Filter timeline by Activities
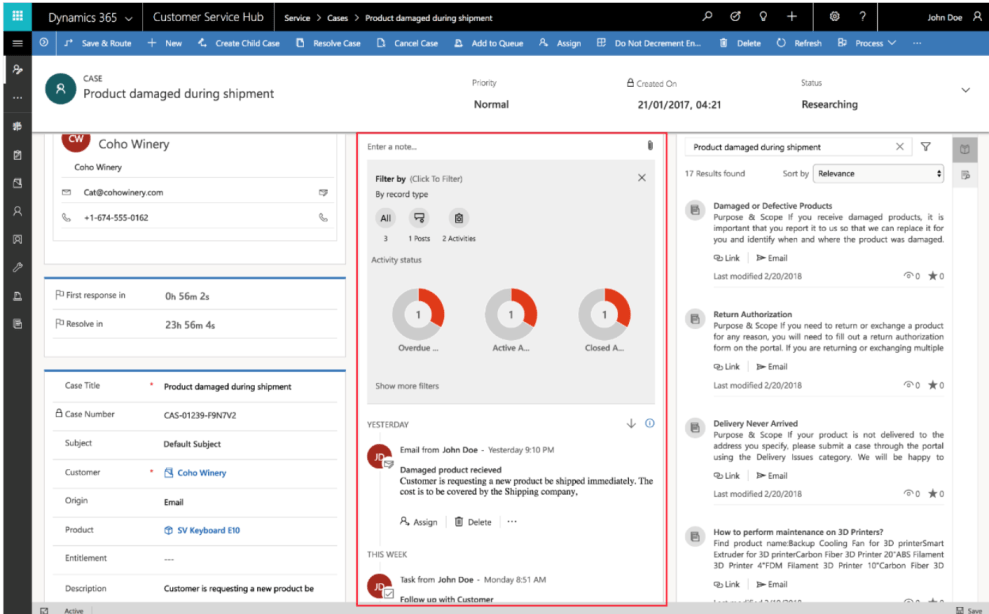The width and height of the screenshot is (989, 614). click(459, 218)
